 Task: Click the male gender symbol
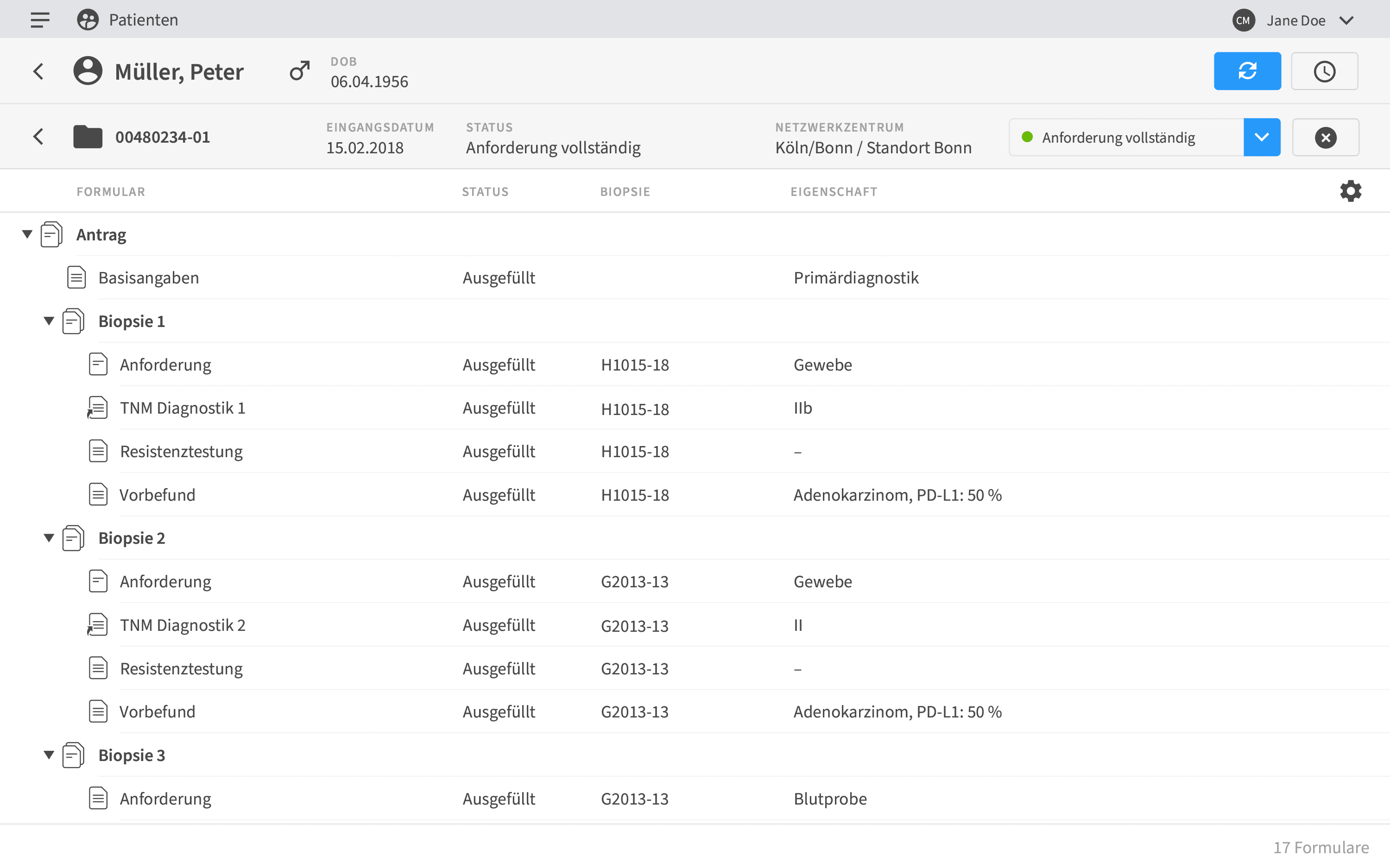[x=298, y=70]
